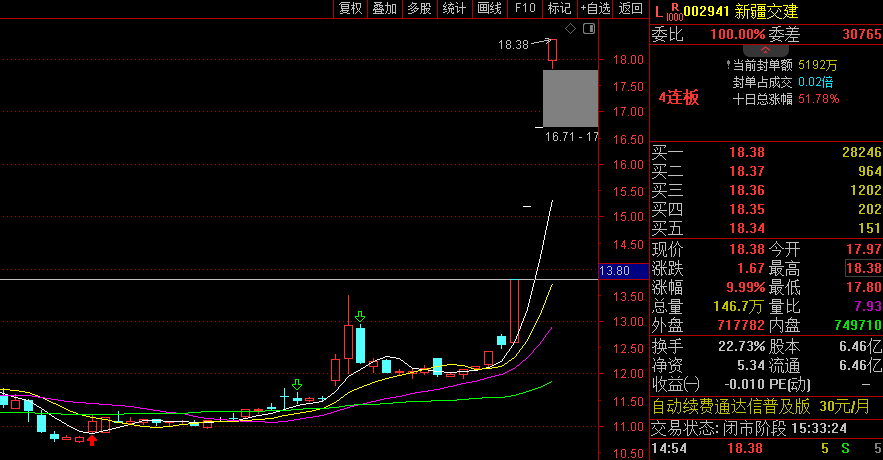
Task: Click the 买五 bid price 18.34
Action: coord(747,229)
